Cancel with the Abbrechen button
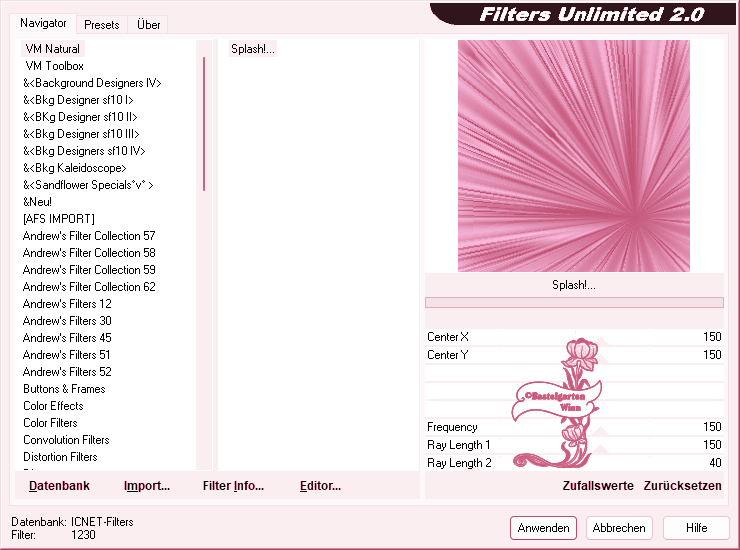740x550 pixels. 619,528
